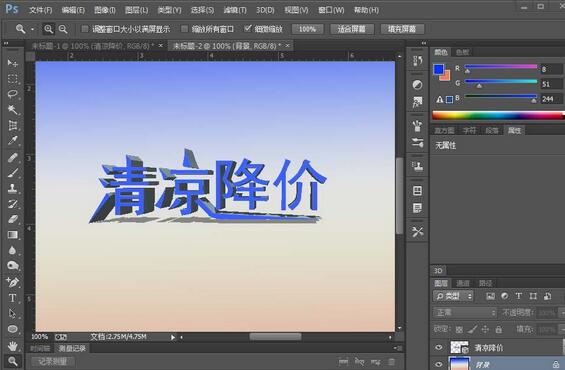Filter layers by pixel layer type
Viewport: 565px width, 370px height.
[x=490, y=296]
